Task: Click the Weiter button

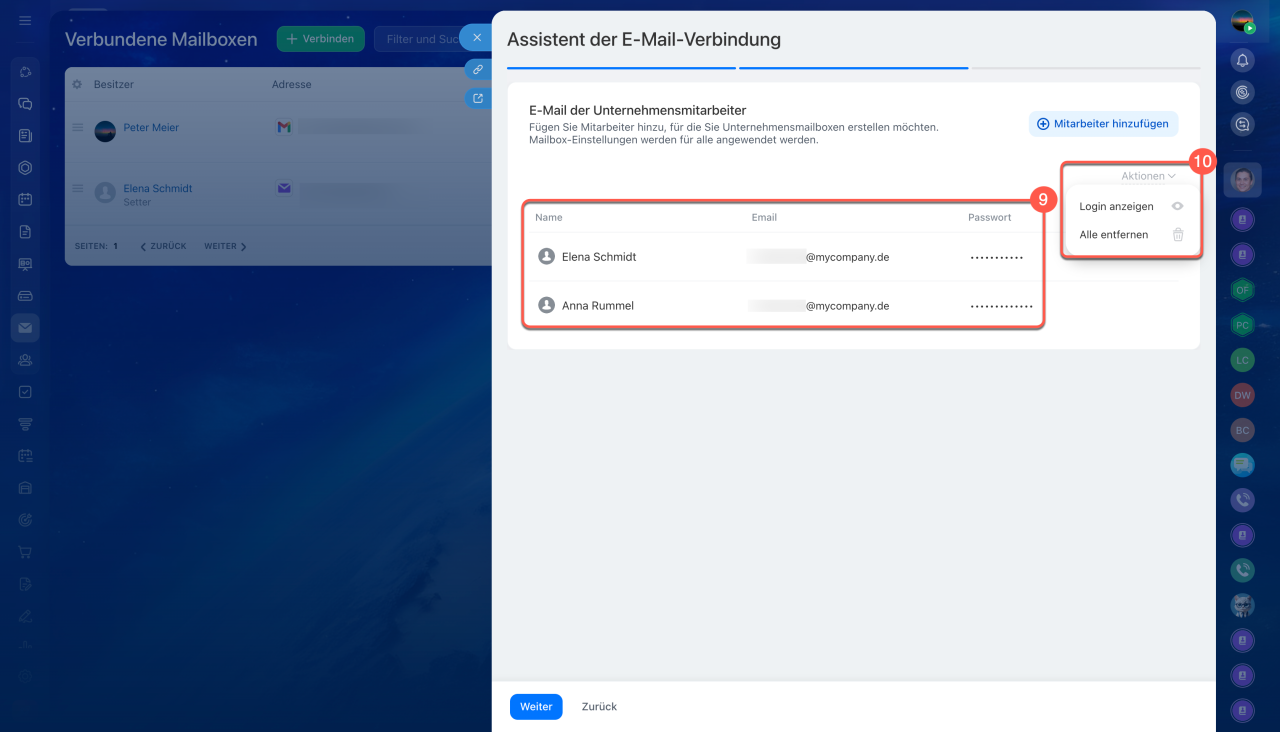Action: pos(536,707)
